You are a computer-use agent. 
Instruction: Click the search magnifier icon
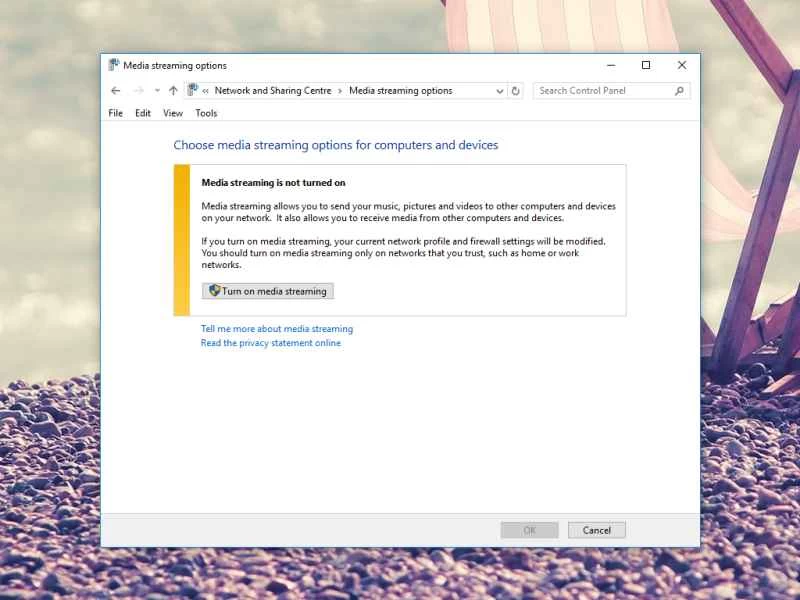679,90
